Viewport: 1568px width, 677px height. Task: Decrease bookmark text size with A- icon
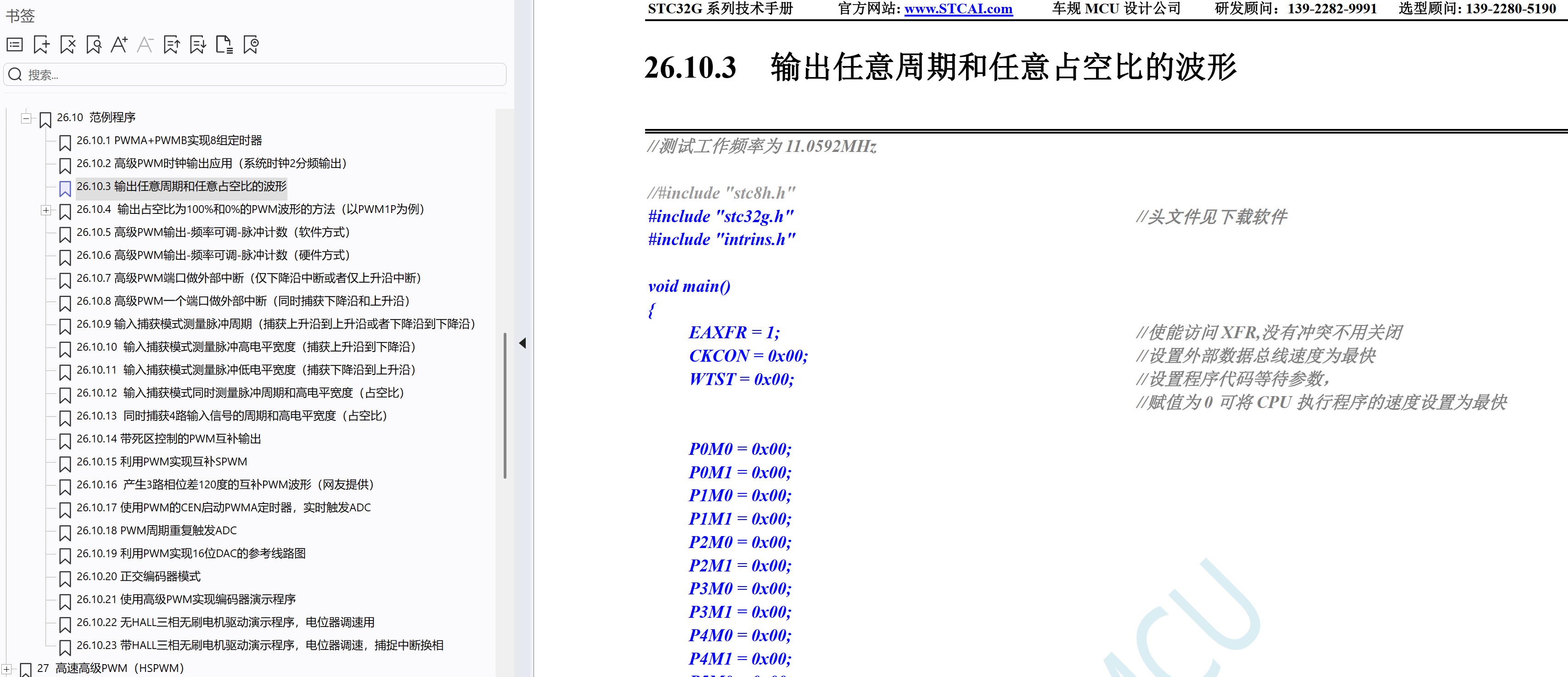pyautogui.click(x=145, y=45)
